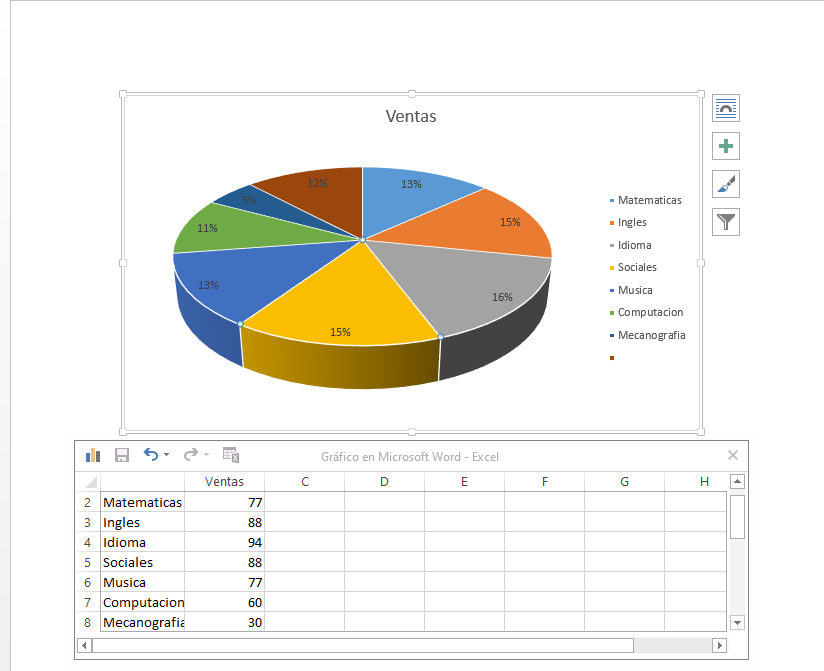Image resolution: width=824 pixels, height=671 pixels.
Task: Undo the last action in Excel
Action: 151,455
